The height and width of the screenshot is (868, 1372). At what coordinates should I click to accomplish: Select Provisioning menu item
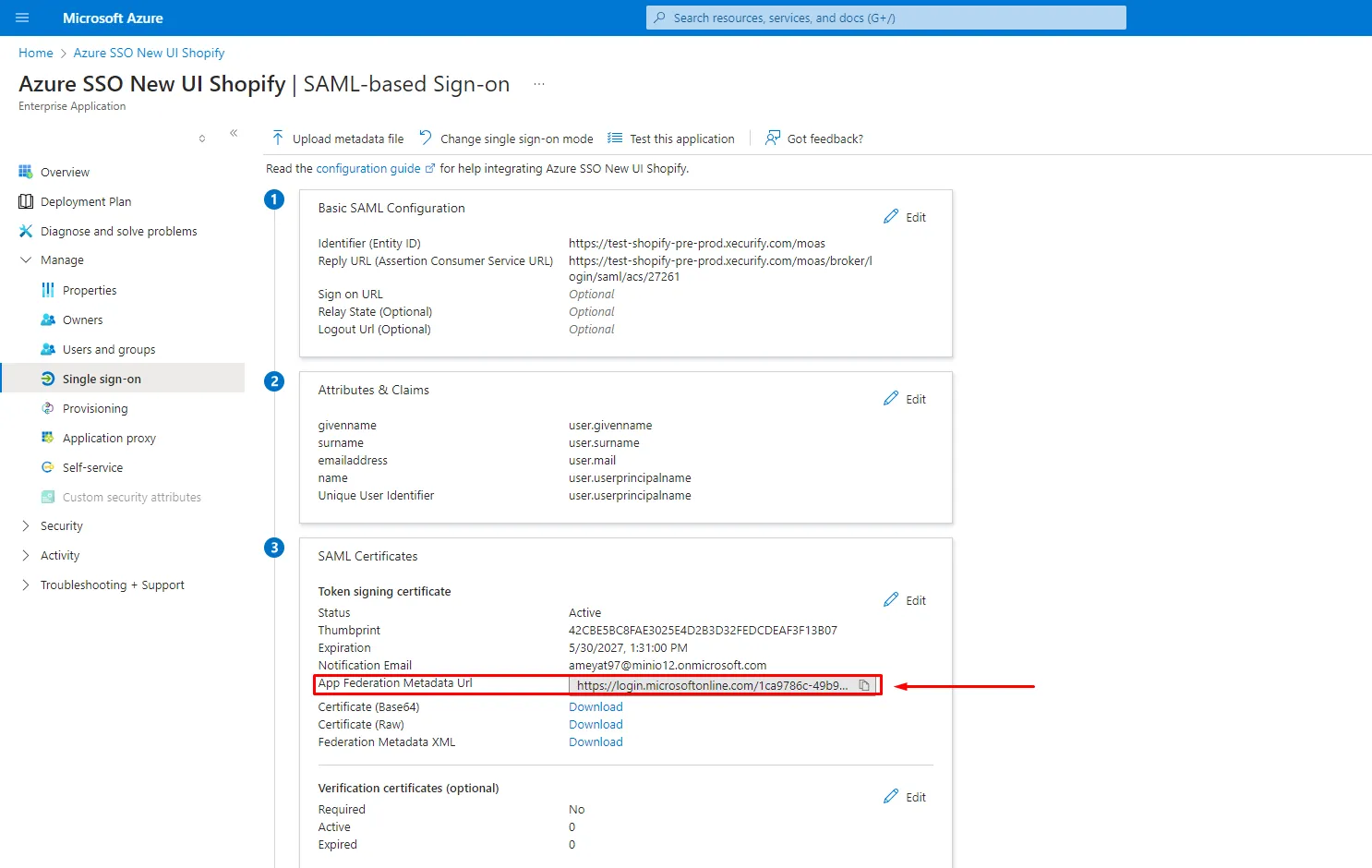pyautogui.click(x=95, y=408)
